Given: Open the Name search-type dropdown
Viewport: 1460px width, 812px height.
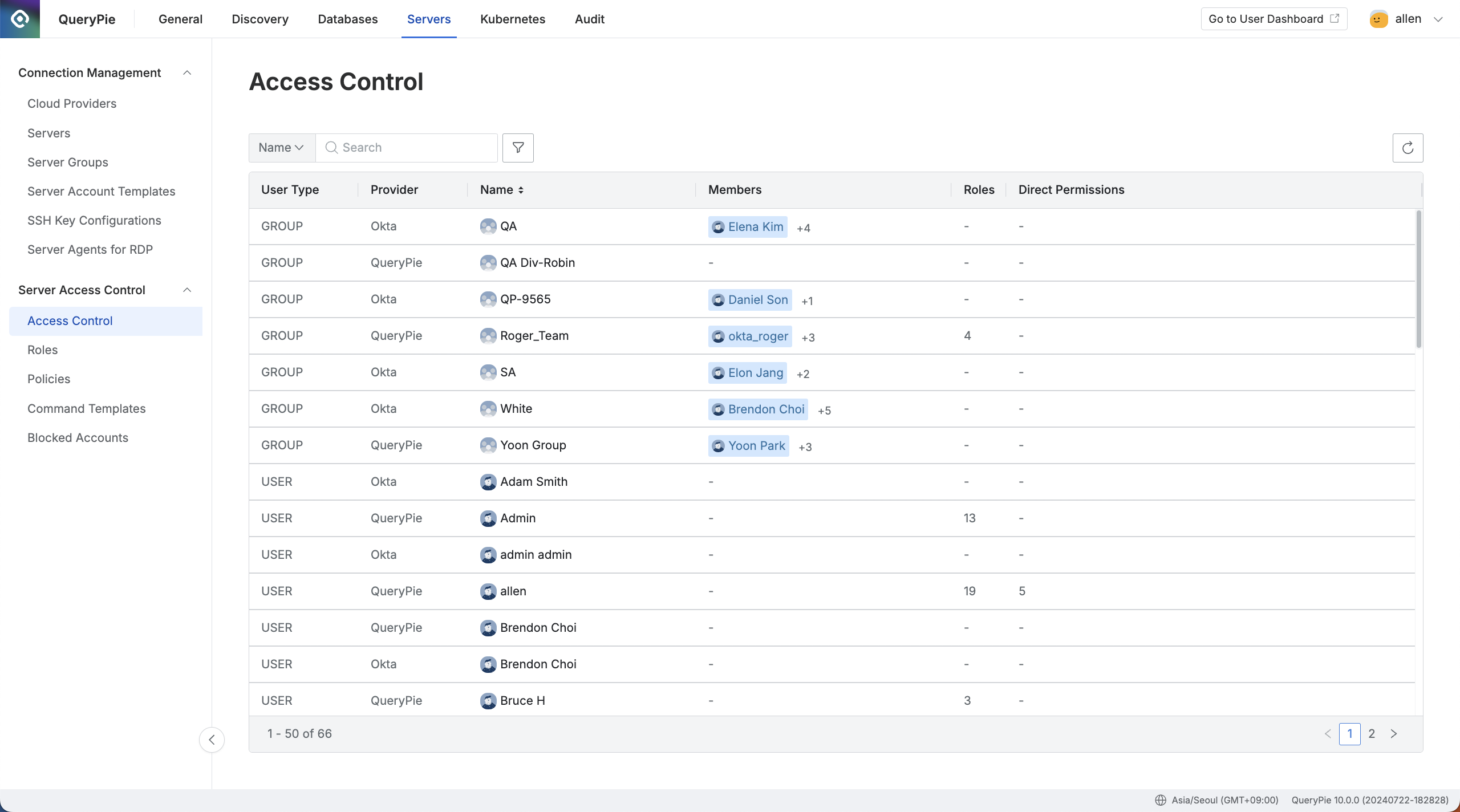Looking at the screenshot, I should point(282,148).
